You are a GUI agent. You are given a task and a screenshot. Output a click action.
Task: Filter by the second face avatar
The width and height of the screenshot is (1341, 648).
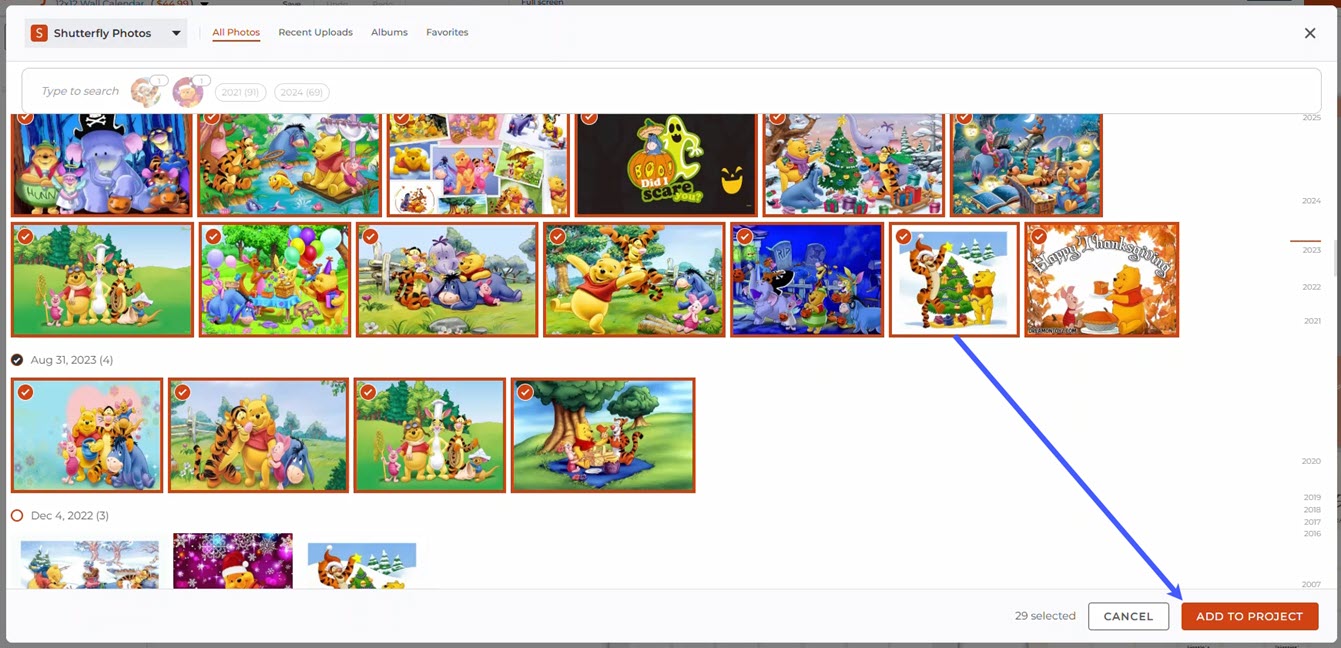pos(188,92)
